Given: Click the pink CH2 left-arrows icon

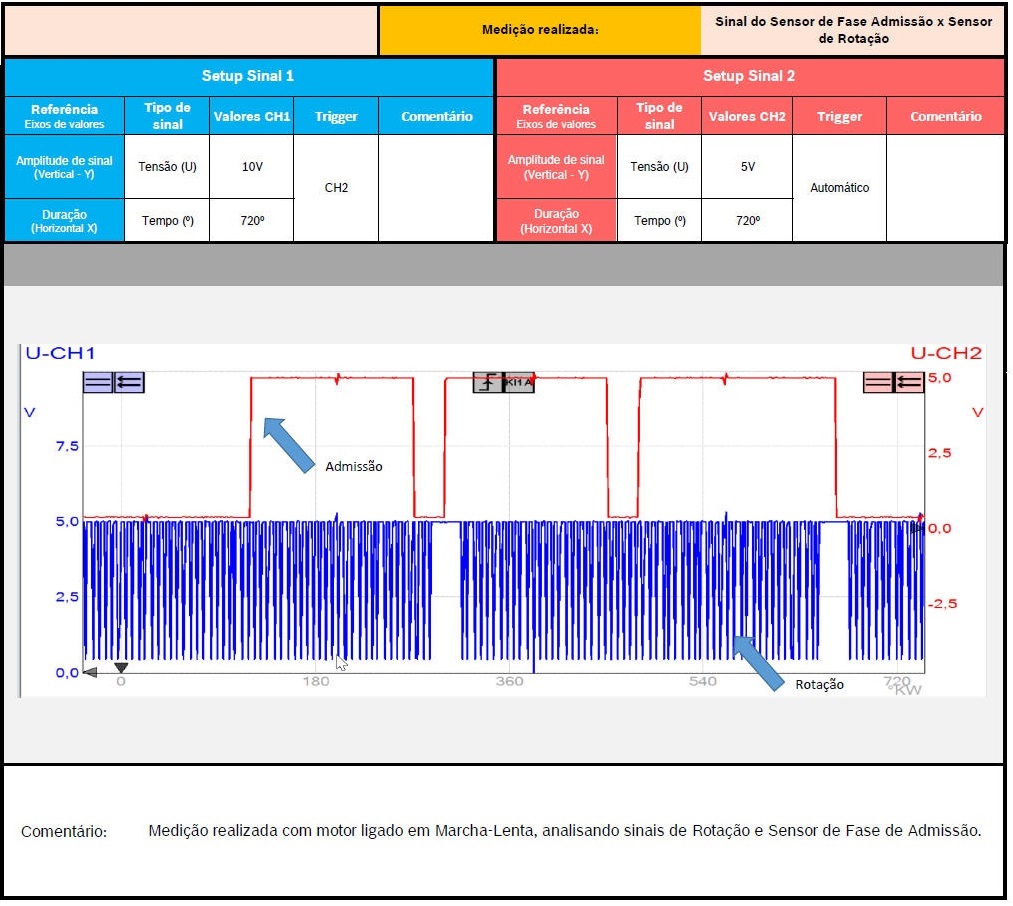Looking at the screenshot, I should [x=909, y=381].
